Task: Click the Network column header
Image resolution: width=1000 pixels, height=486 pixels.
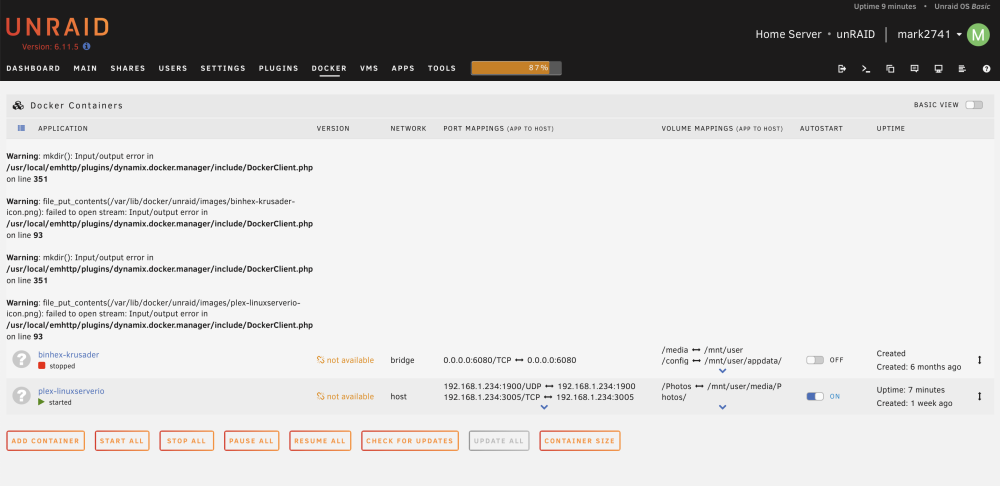Action: (408, 128)
